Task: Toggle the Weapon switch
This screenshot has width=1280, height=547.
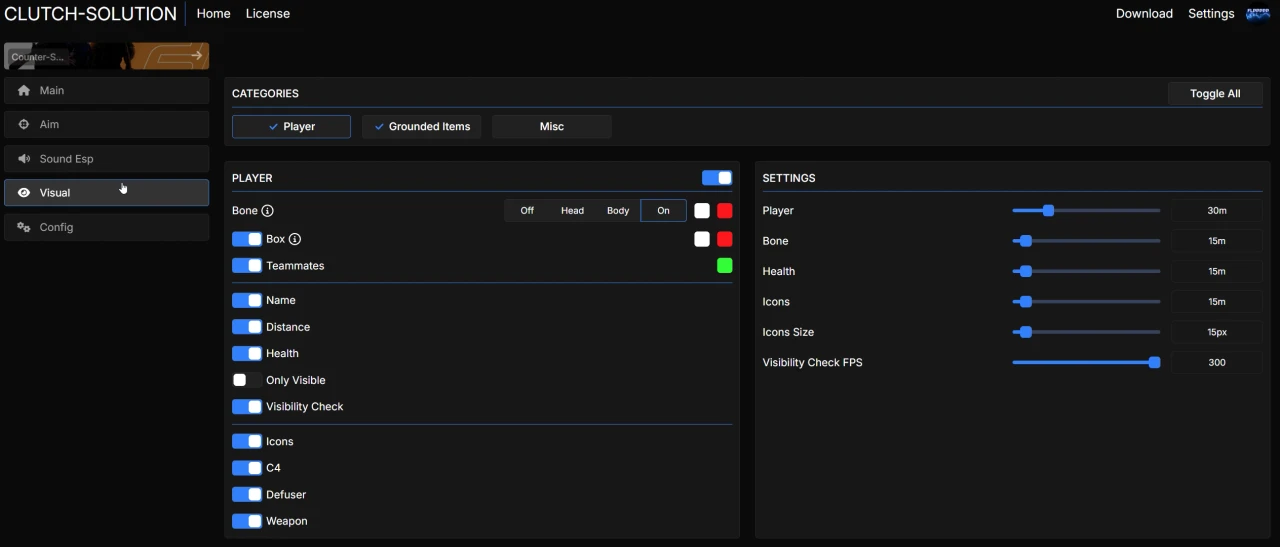Action: point(247,521)
